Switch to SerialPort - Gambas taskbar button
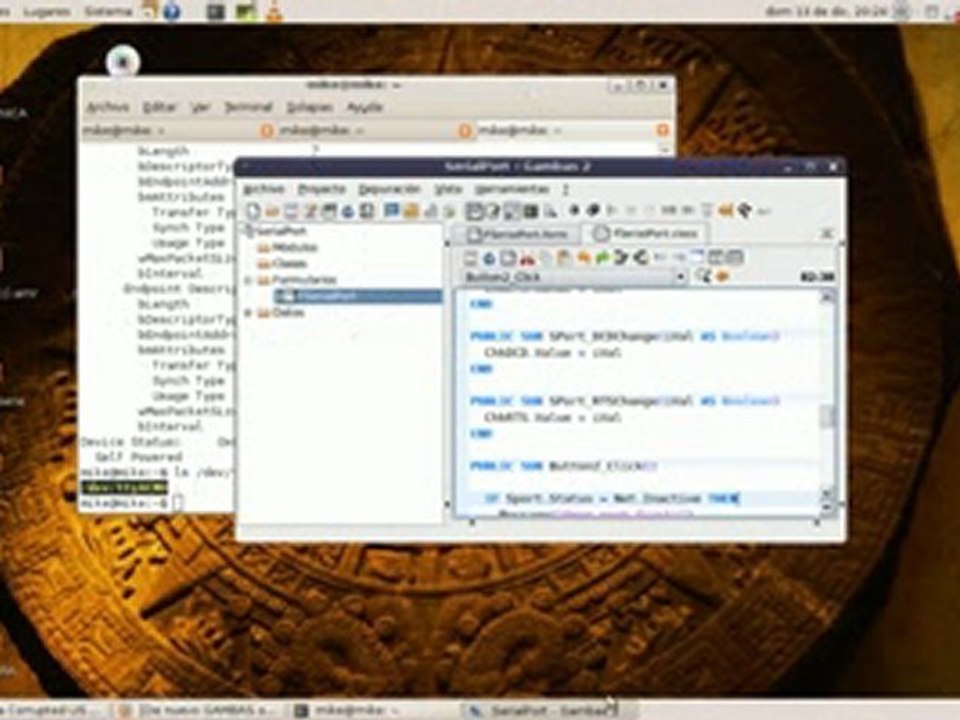Screen dimensions: 960x720 click(x=548, y=710)
